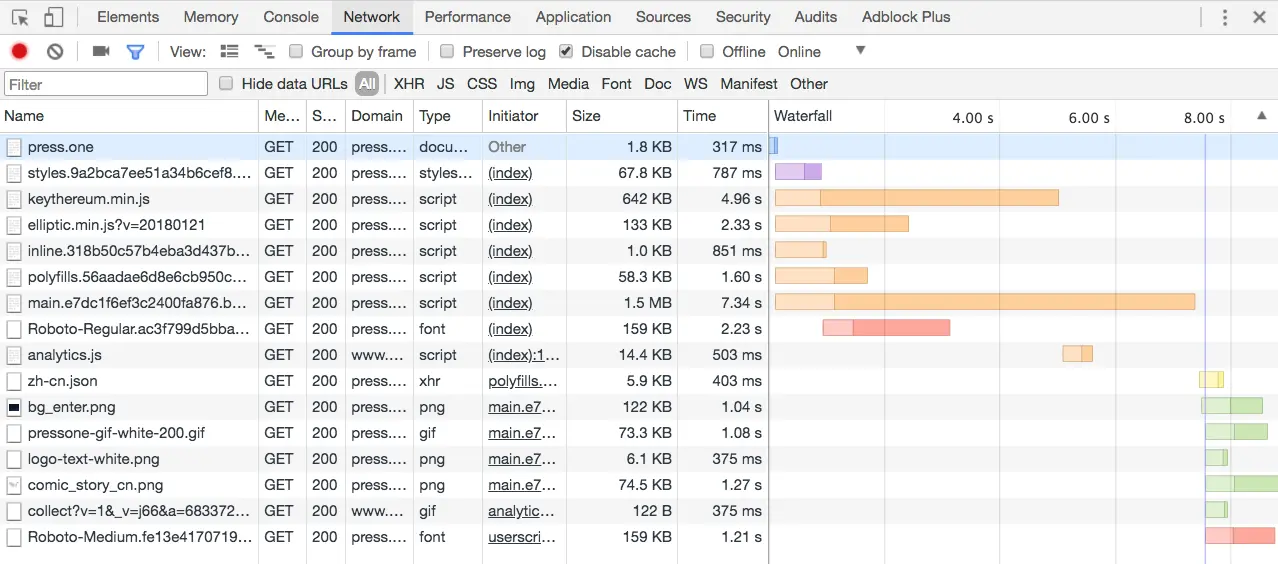Viewport: 1278px width, 564px height.
Task: Uncheck the Disable cache checkbox
Action: [x=566, y=51]
